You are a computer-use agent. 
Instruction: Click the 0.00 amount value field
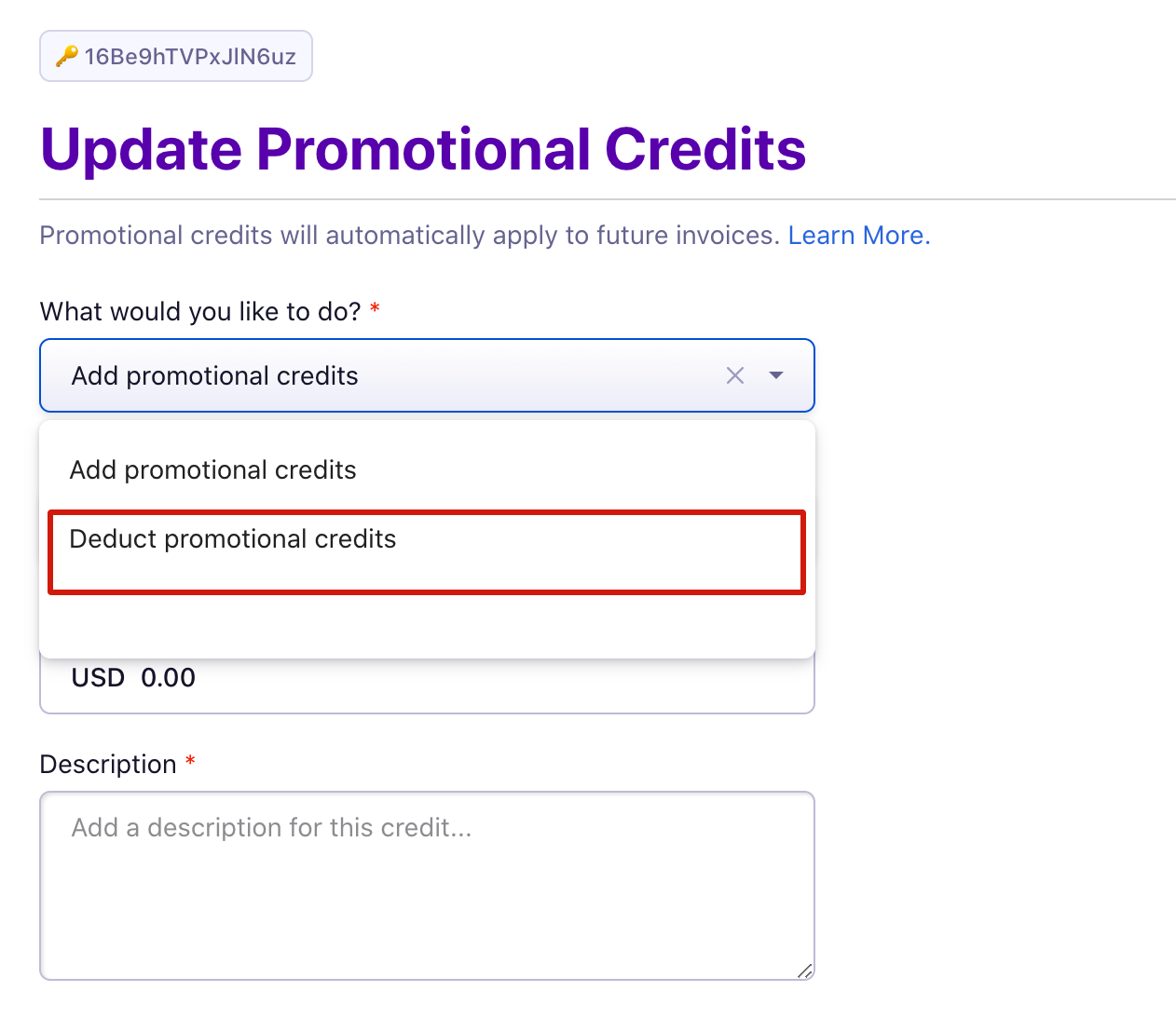[x=169, y=678]
